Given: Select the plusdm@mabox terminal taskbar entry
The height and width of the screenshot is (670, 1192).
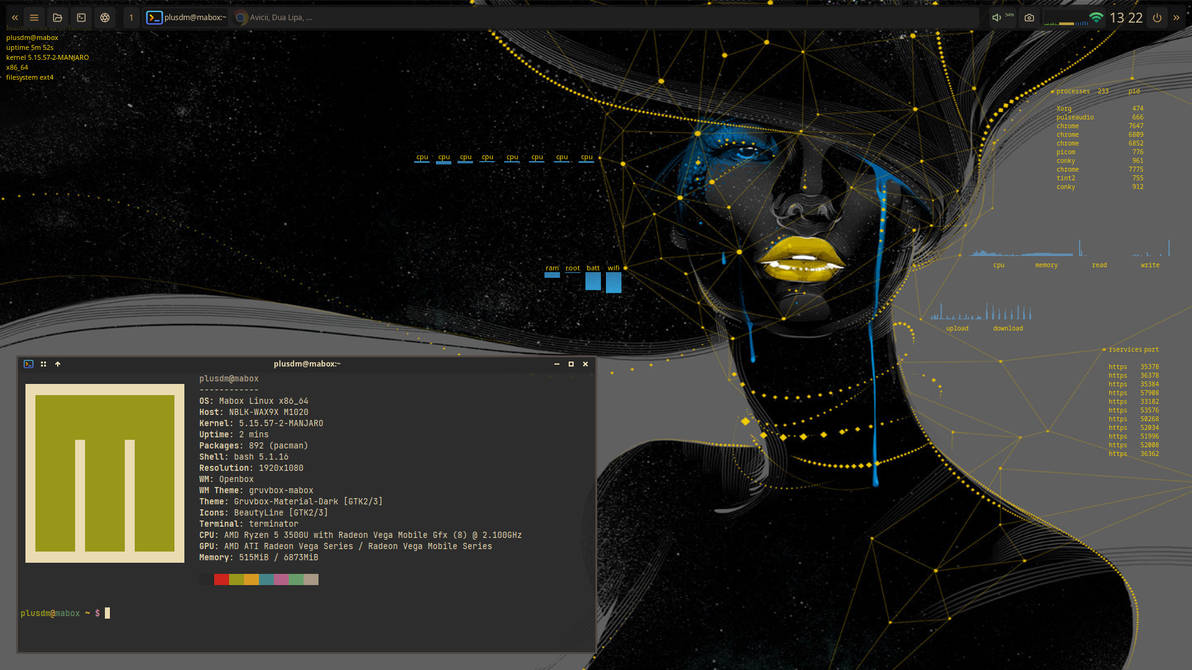Looking at the screenshot, I should click(x=190, y=17).
